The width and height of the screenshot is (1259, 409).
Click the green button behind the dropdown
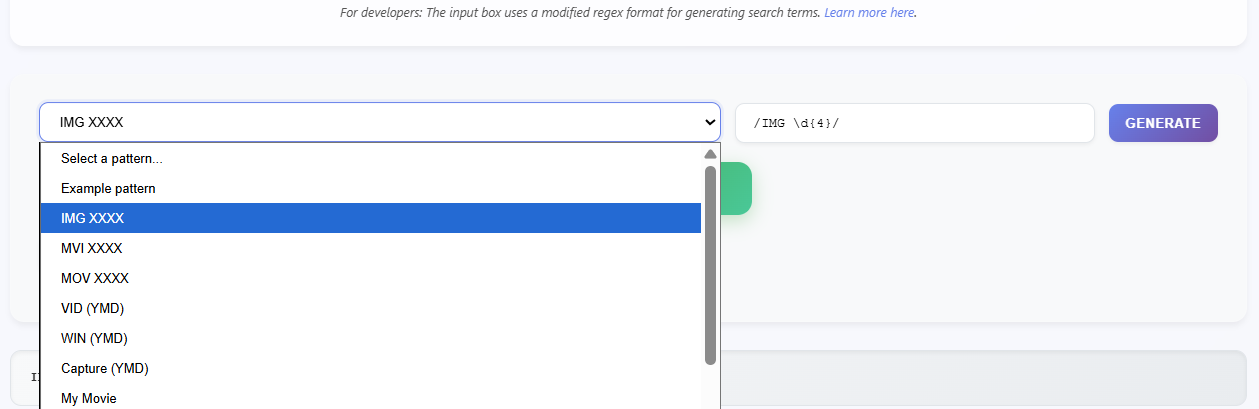[x=736, y=188]
